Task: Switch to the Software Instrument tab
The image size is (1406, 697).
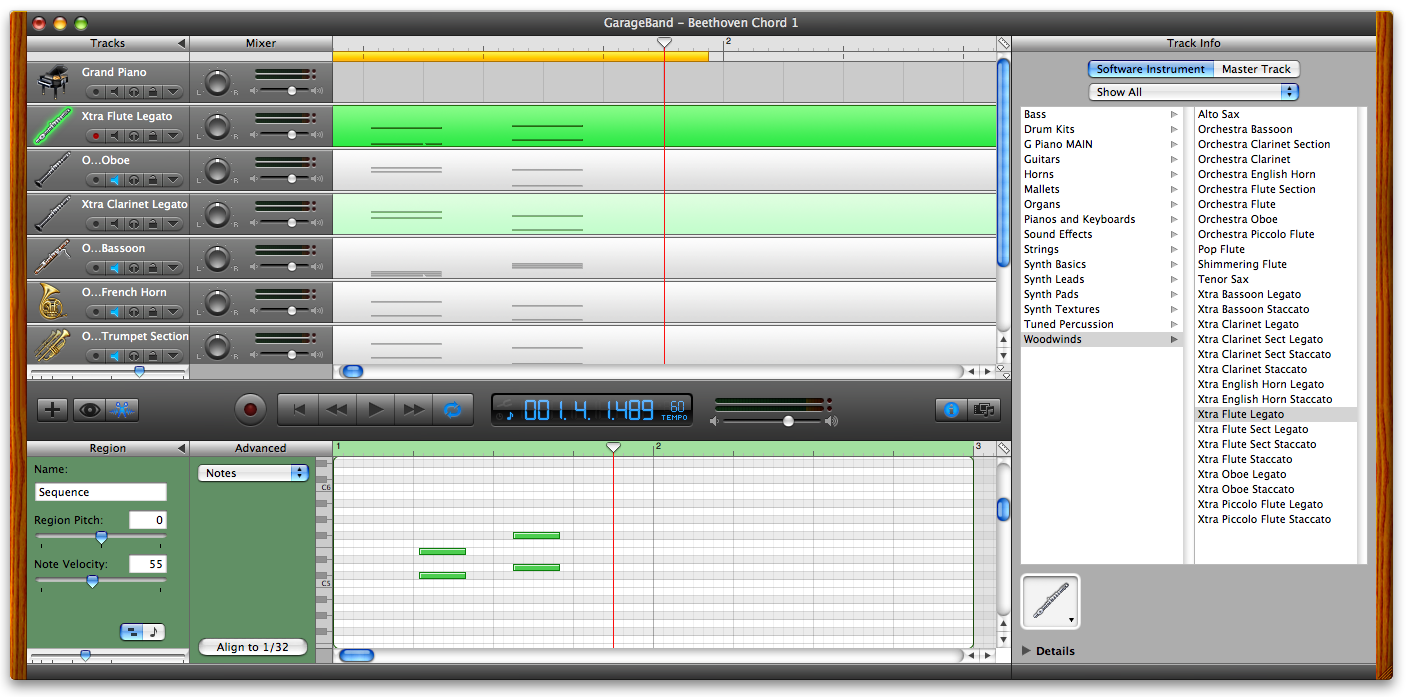Action: [1150, 69]
